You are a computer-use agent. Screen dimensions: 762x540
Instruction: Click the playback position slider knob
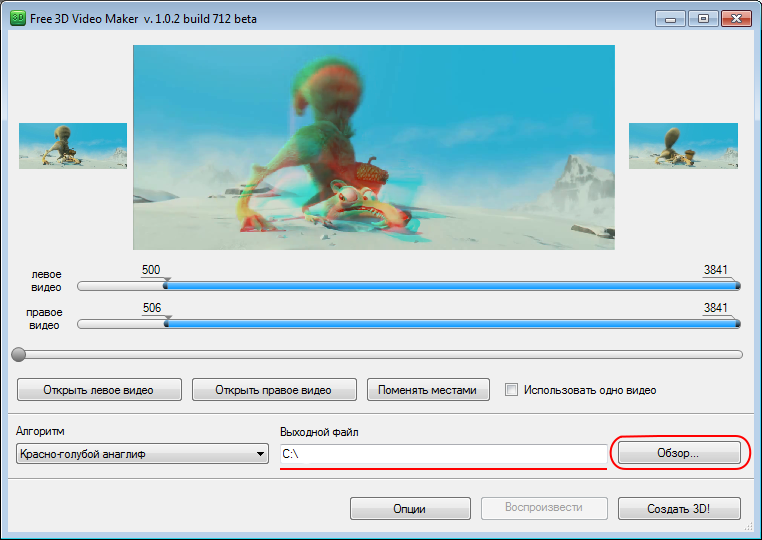click(18, 354)
